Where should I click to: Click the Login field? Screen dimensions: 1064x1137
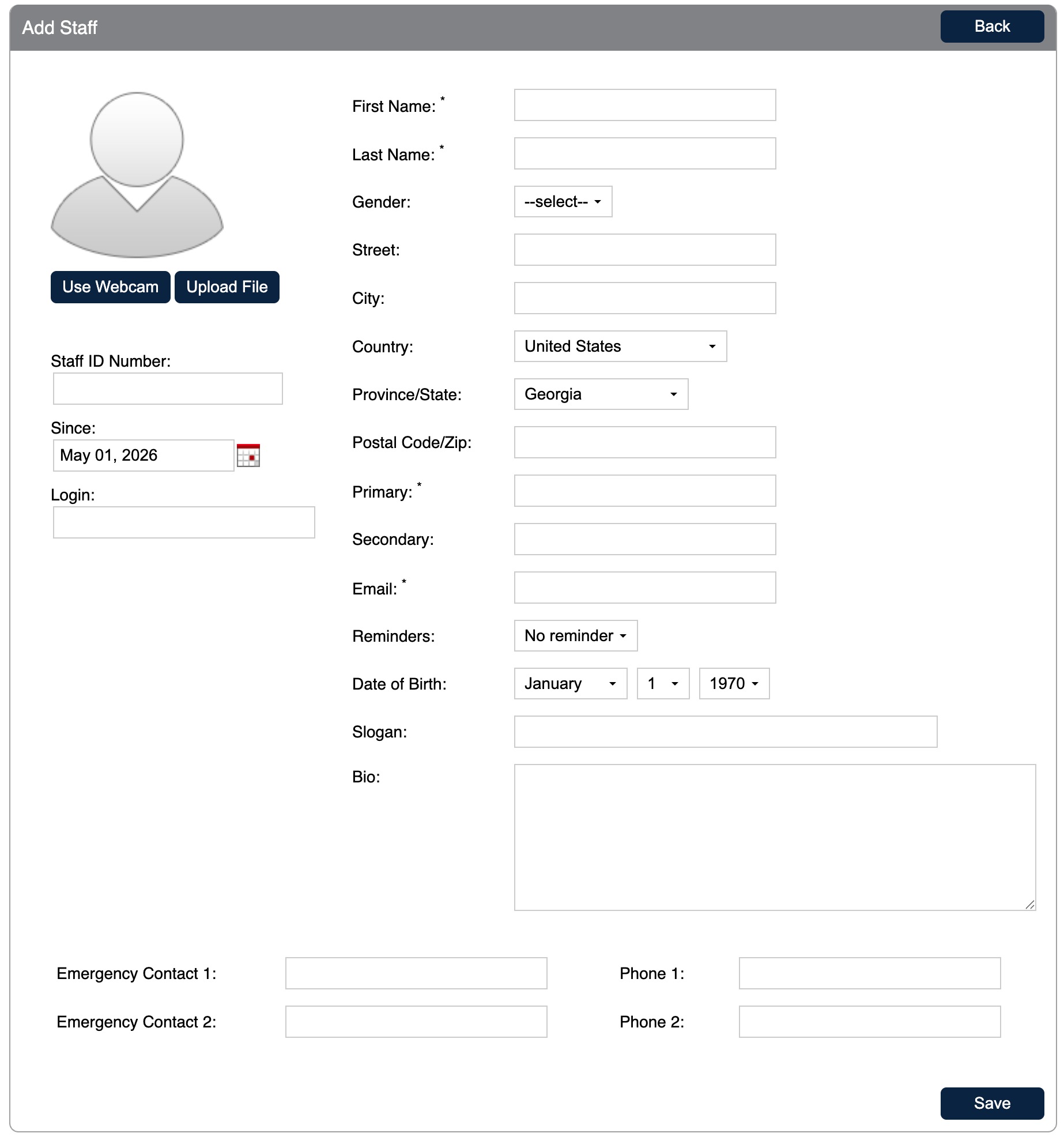point(184,522)
